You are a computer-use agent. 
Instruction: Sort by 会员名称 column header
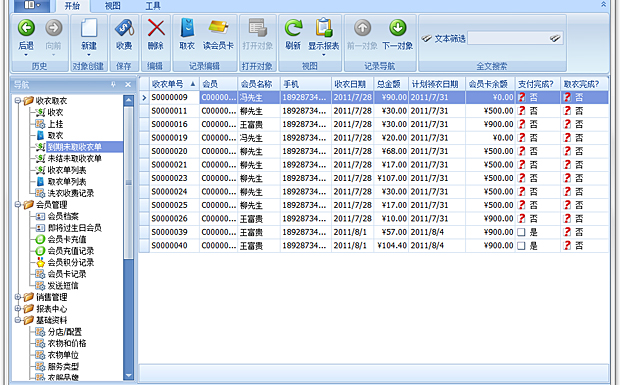[x=259, y=84]
